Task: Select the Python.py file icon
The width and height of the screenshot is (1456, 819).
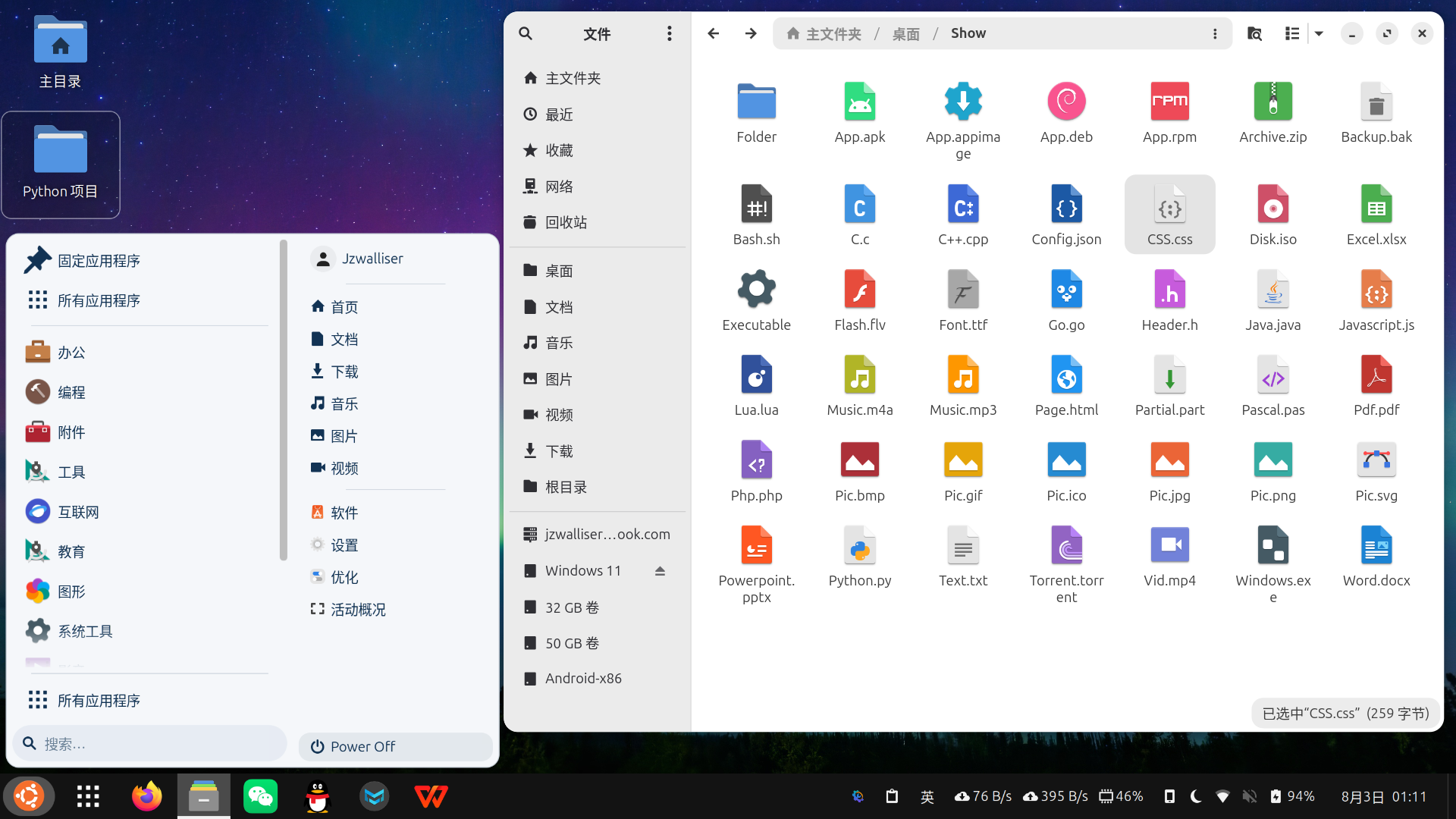Action: [860, 545]
